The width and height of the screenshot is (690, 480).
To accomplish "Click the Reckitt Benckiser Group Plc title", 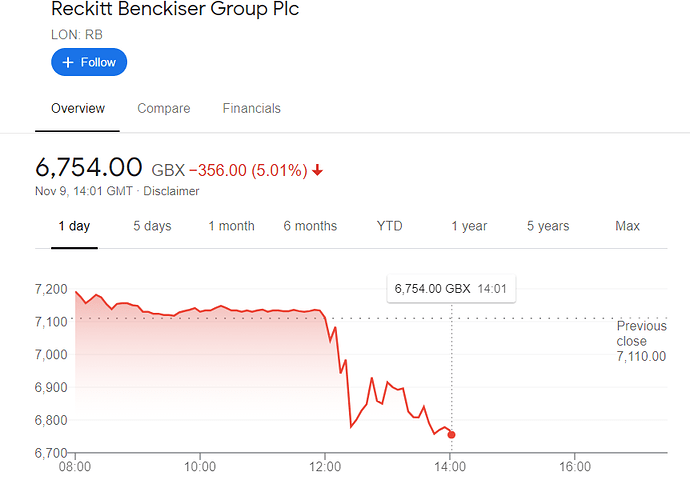I will (x=175, y=9).
